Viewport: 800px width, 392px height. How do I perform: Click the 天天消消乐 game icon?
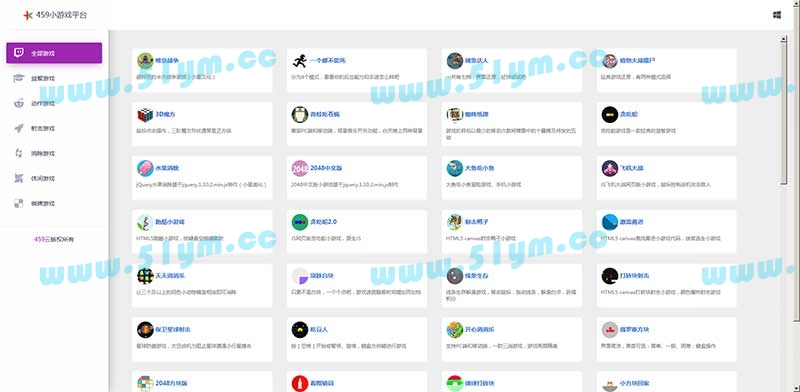click(145, 276)
